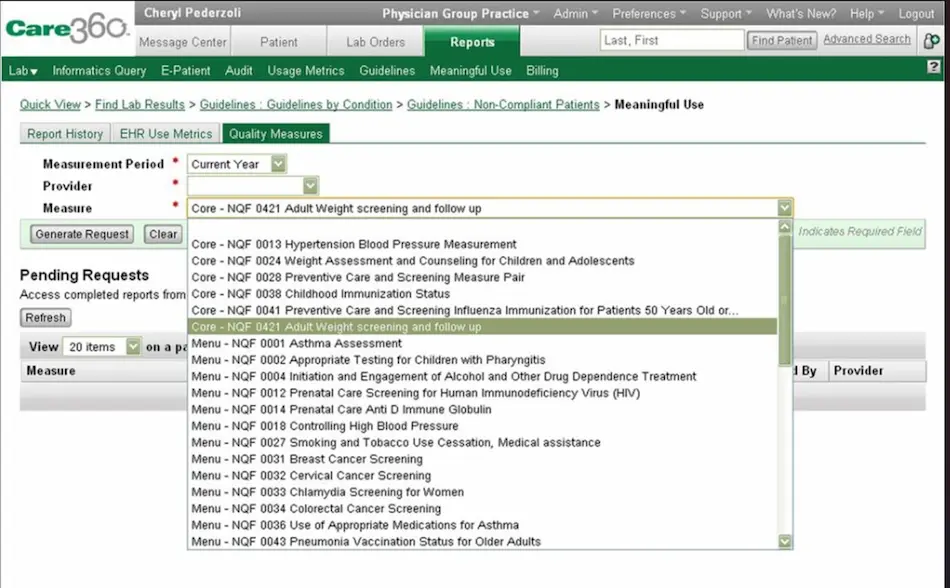Expand the Lab menu chevron
950x588 pixels.
click(36, 70)
